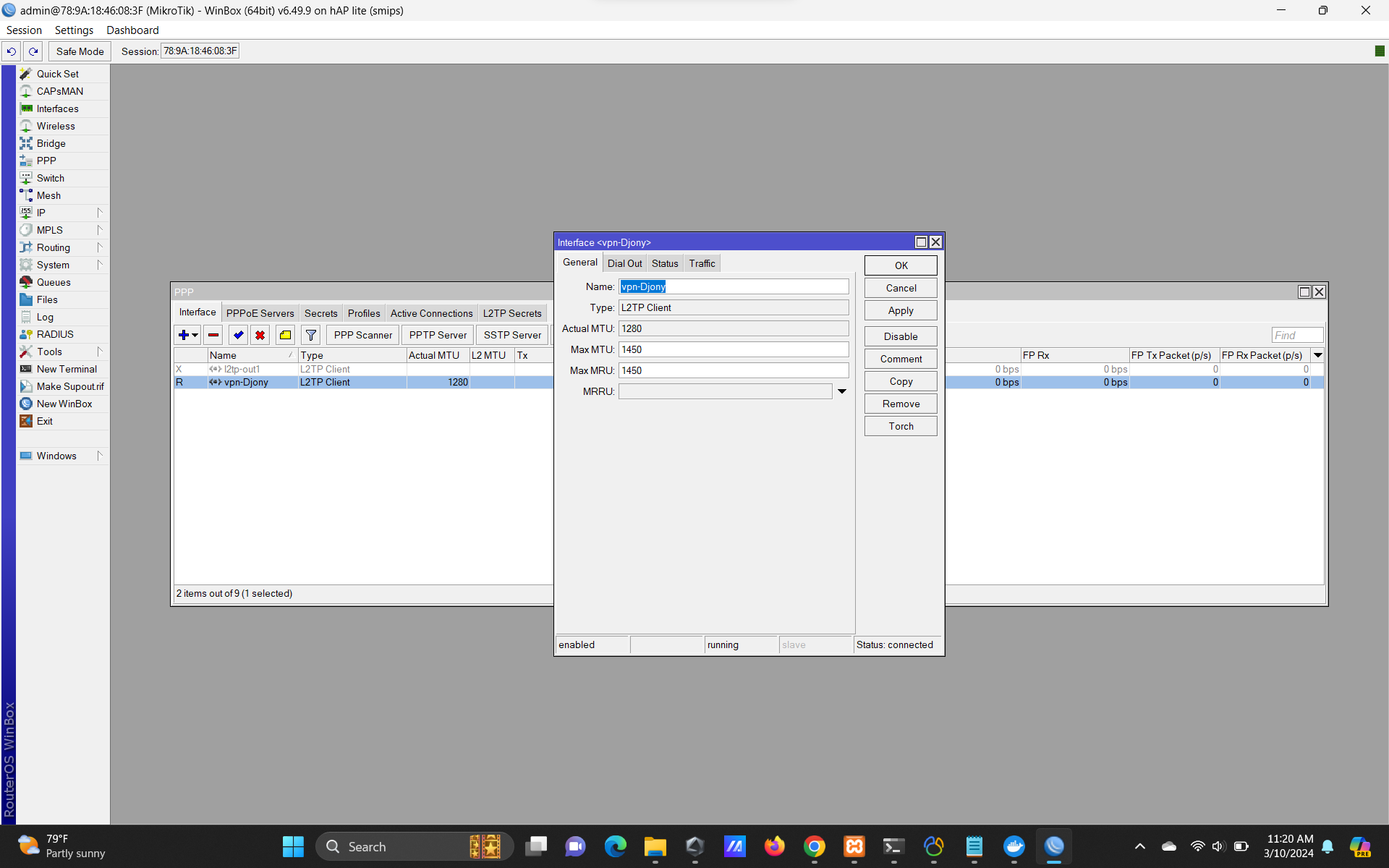This screenshot has height=868, width=1389.
Task: Click the Copy button
Action: [901, 381]
